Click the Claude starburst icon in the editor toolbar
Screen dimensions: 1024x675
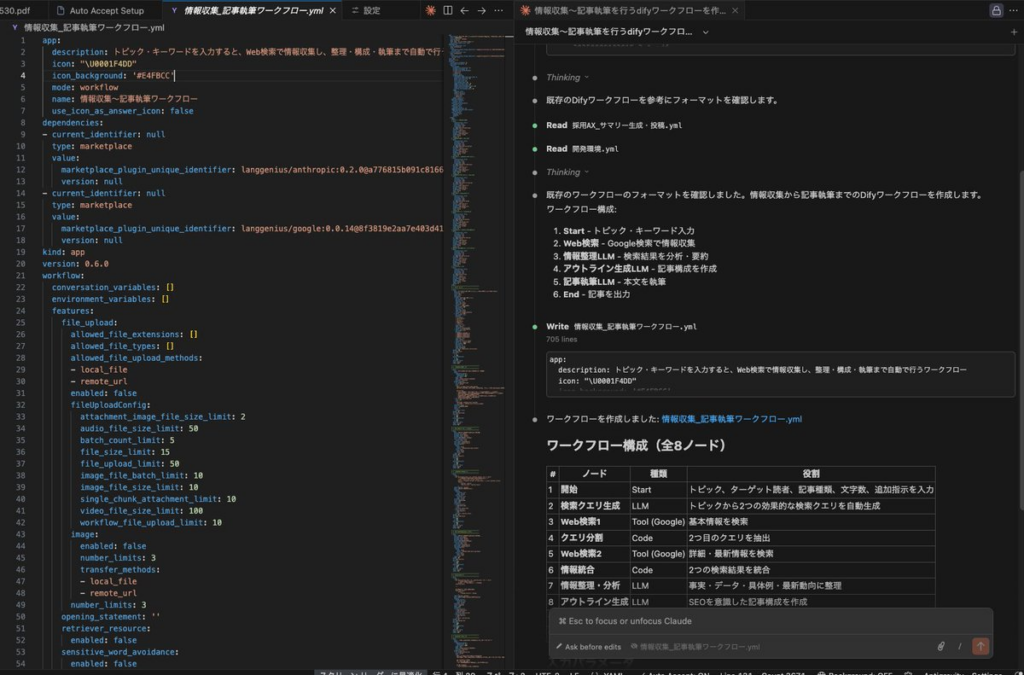[x=431, y=10]
